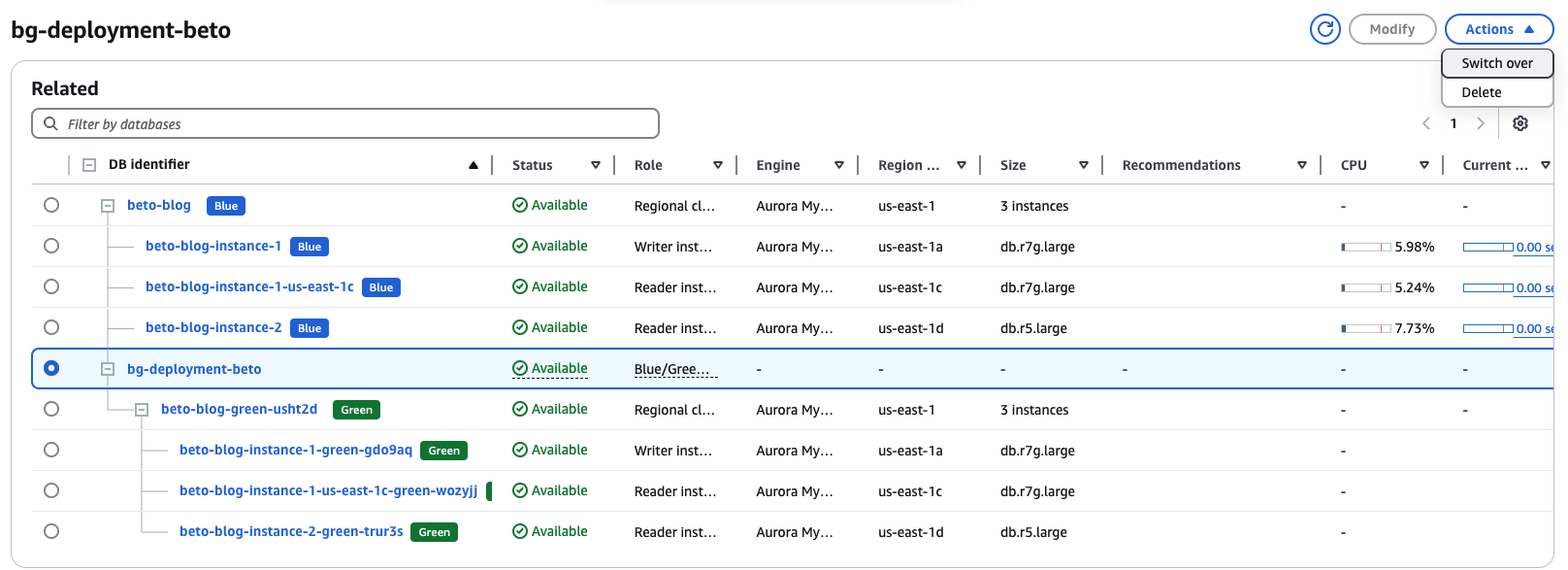Choose Switch over from Actions menu
Viewport: 1568px width, 570px height.
click(x=1496, y=63)
